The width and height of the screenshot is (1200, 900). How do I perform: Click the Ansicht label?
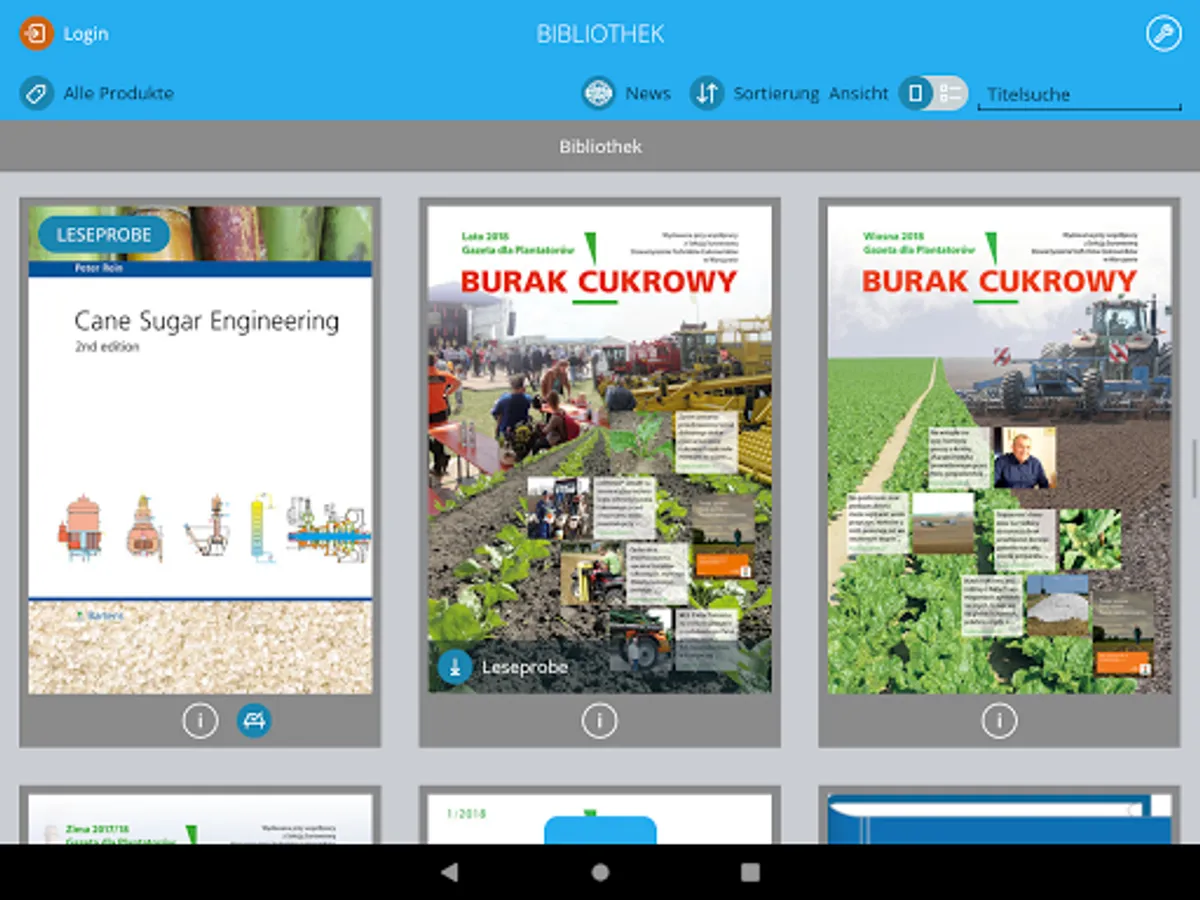[859, 94]
